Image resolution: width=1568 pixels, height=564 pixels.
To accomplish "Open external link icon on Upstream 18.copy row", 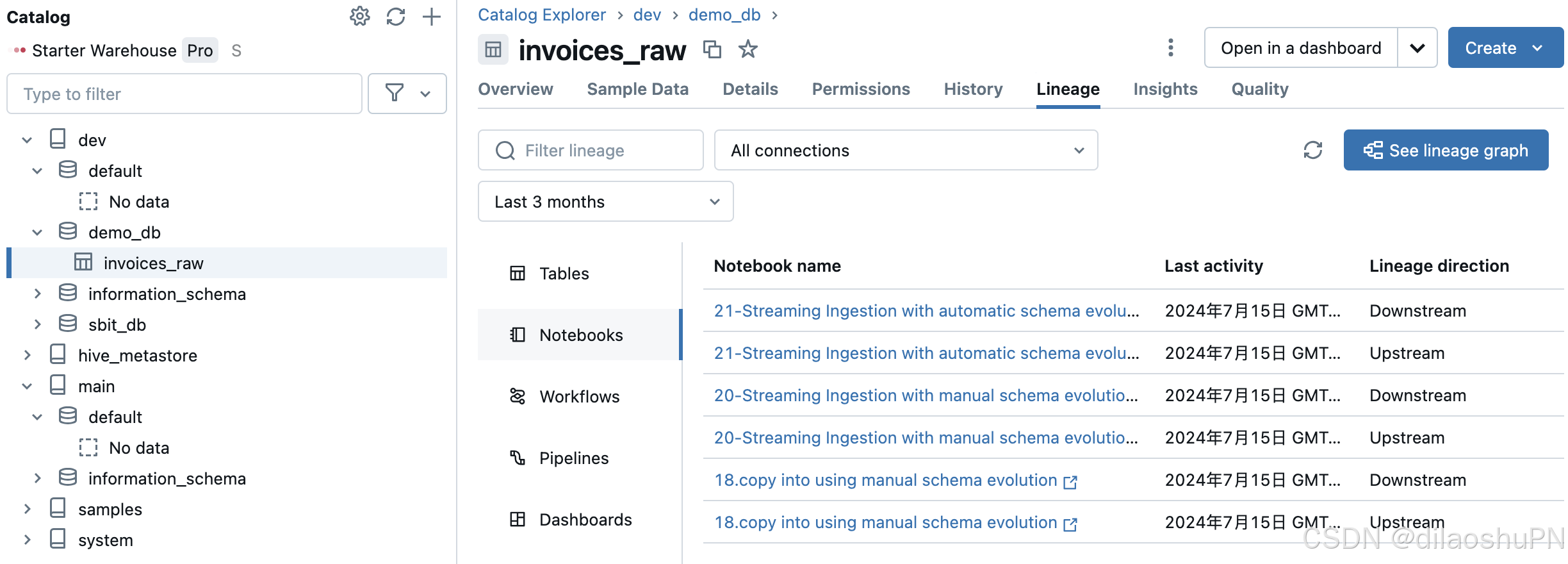I will pos(1070,524).
